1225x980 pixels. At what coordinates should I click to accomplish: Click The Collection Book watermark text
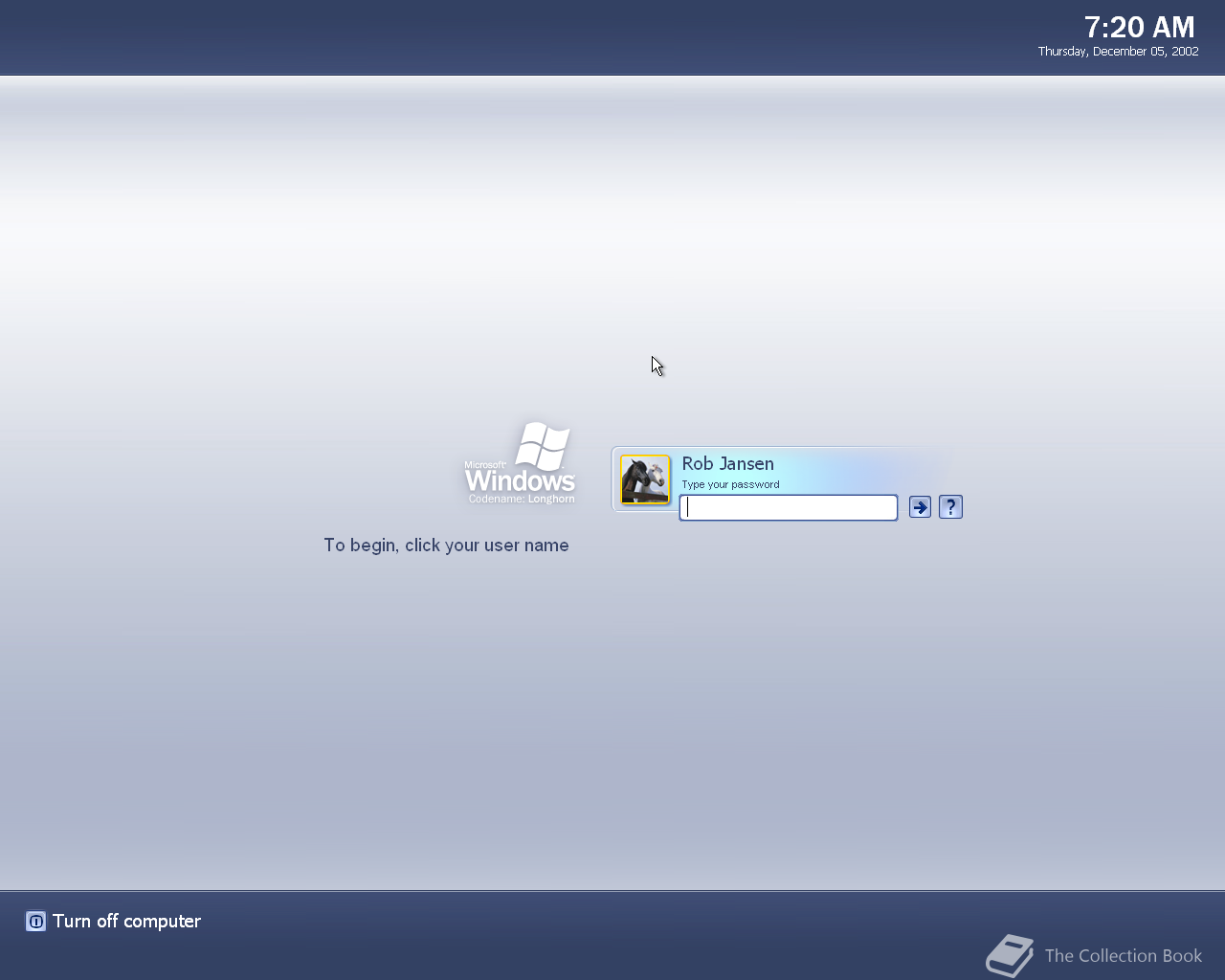pos(1123,956)
